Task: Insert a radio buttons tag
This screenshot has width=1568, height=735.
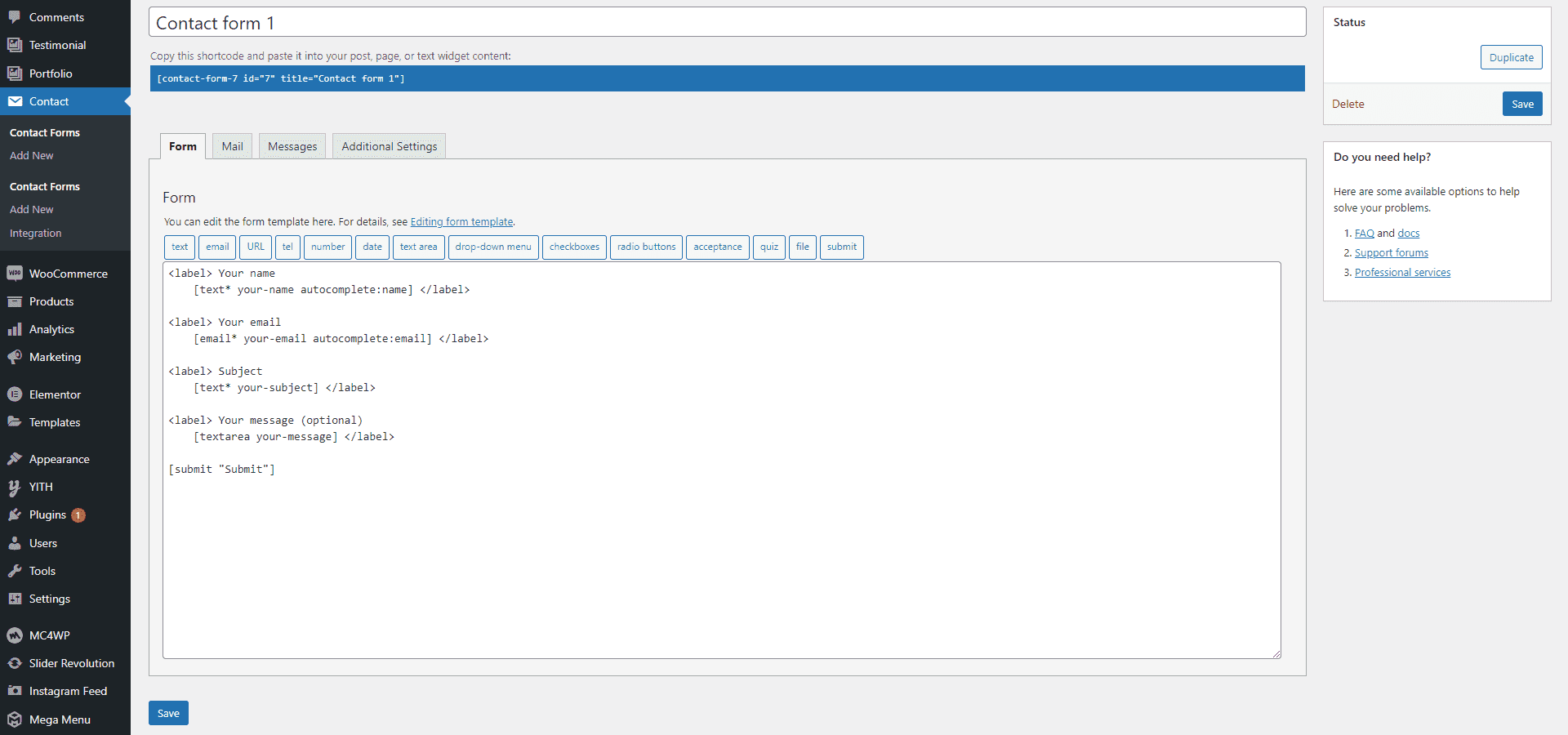Action: click(646, 247)
